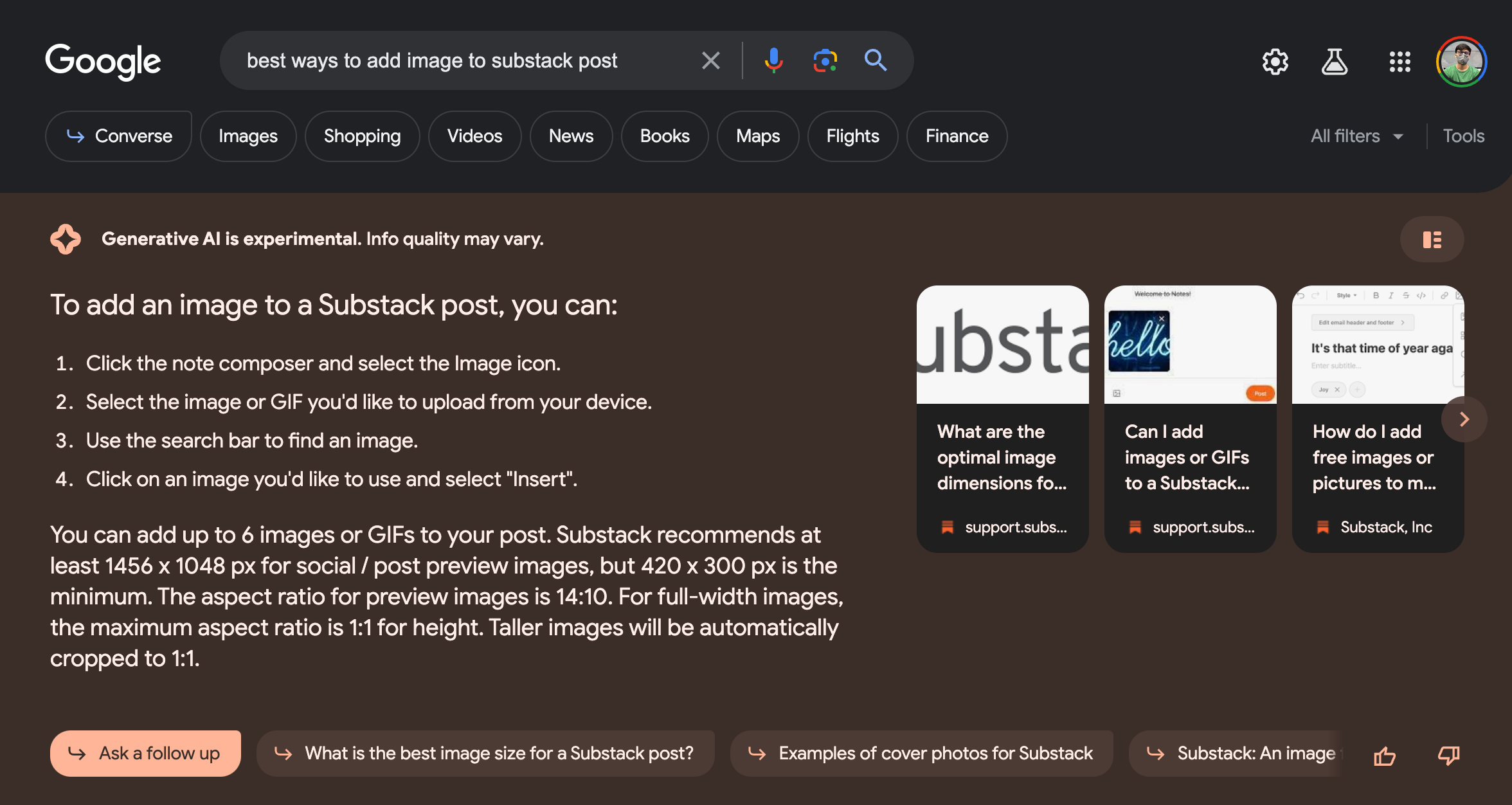Switch to the News tab

571,136
